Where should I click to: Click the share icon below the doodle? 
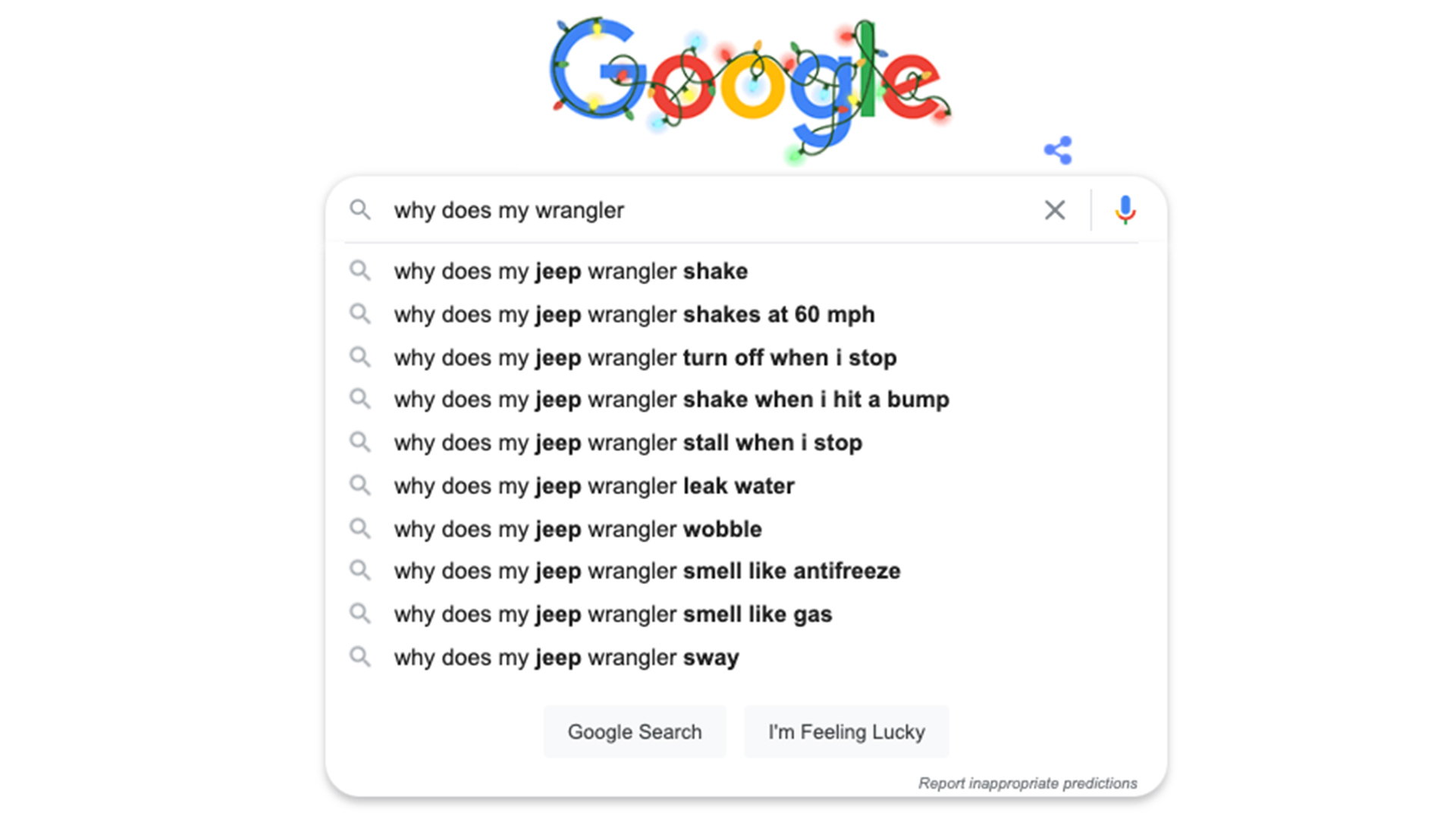1058,150
